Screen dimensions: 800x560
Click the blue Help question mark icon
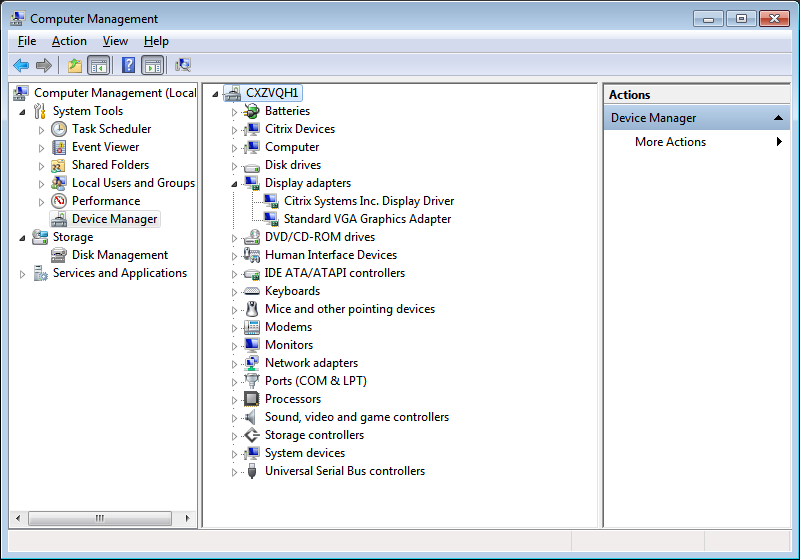128,65
